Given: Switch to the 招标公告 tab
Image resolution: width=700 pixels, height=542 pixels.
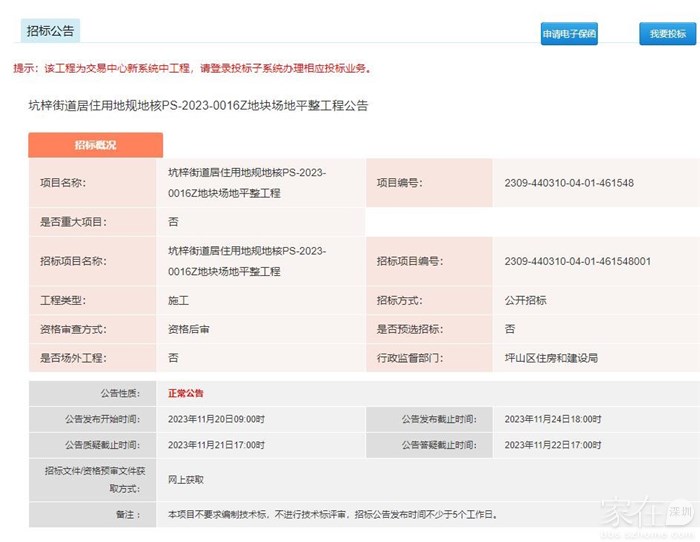Looking at the screenshot, I should [x=49, y=31].
